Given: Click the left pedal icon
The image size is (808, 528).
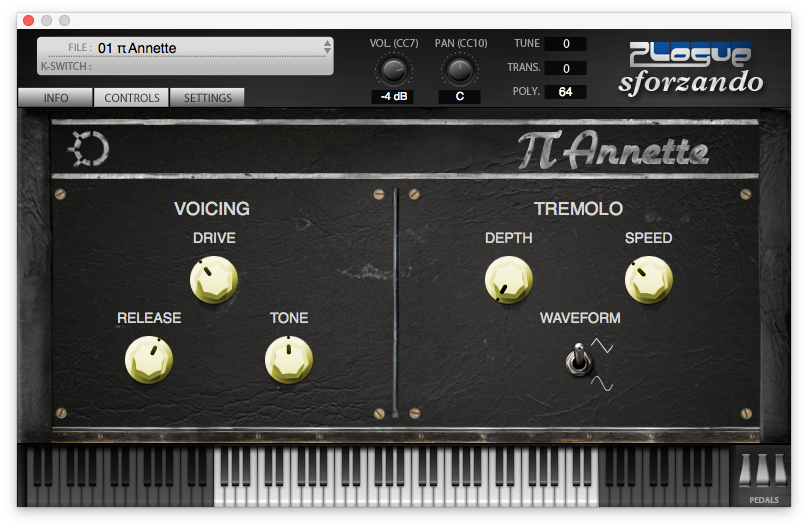Looking at the screenshot, I should [x=745, y=470].
